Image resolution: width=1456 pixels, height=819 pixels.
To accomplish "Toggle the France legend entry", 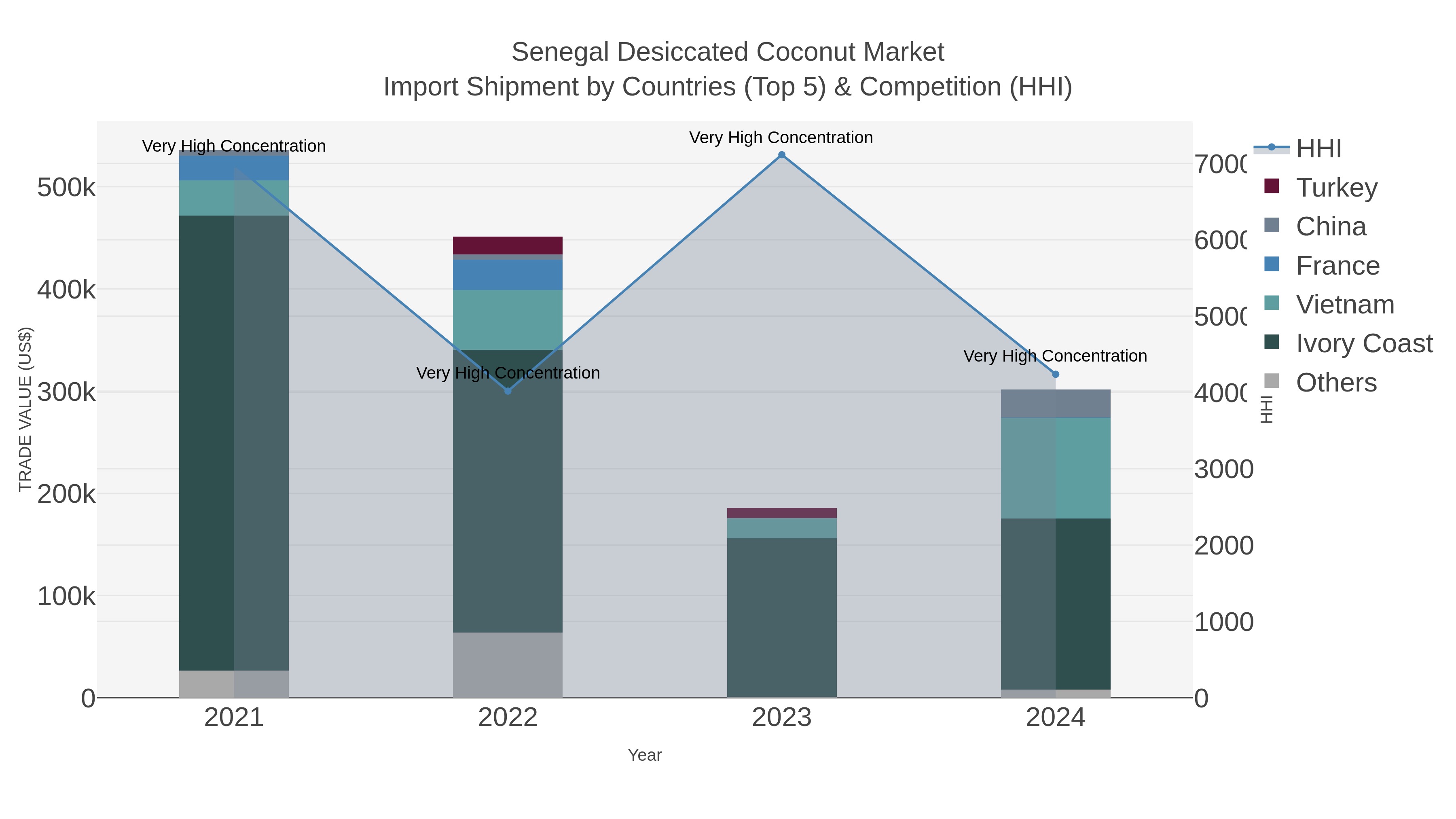I will [x=1321, y=265].
